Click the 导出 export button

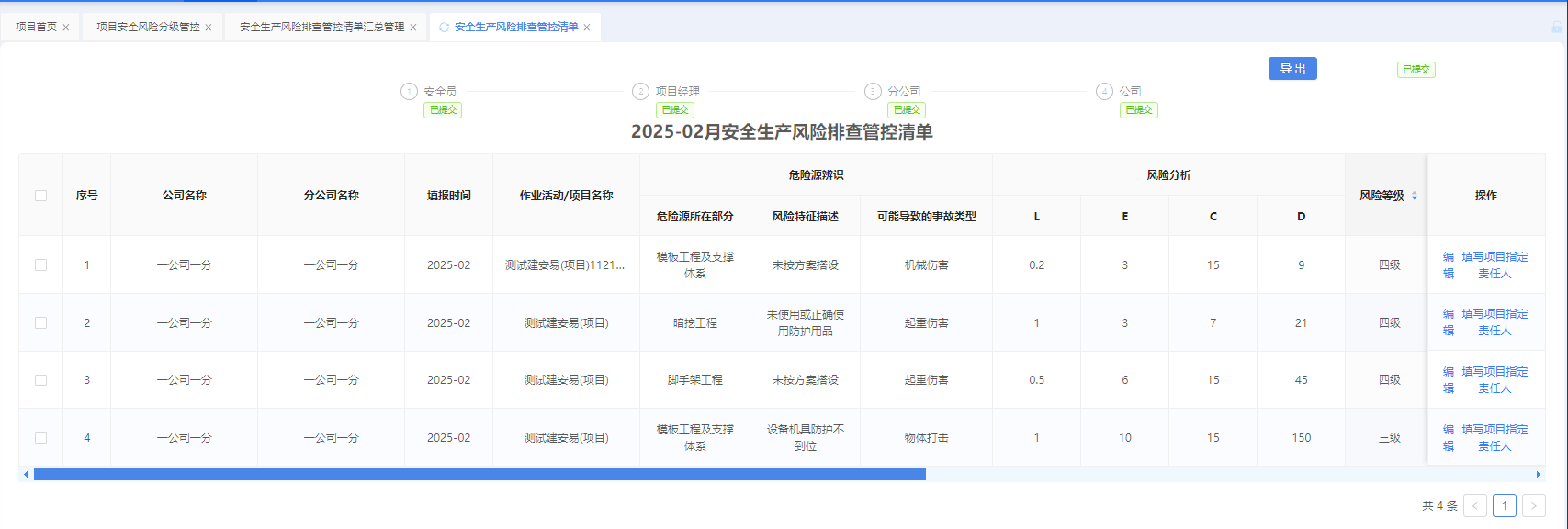1292,69
